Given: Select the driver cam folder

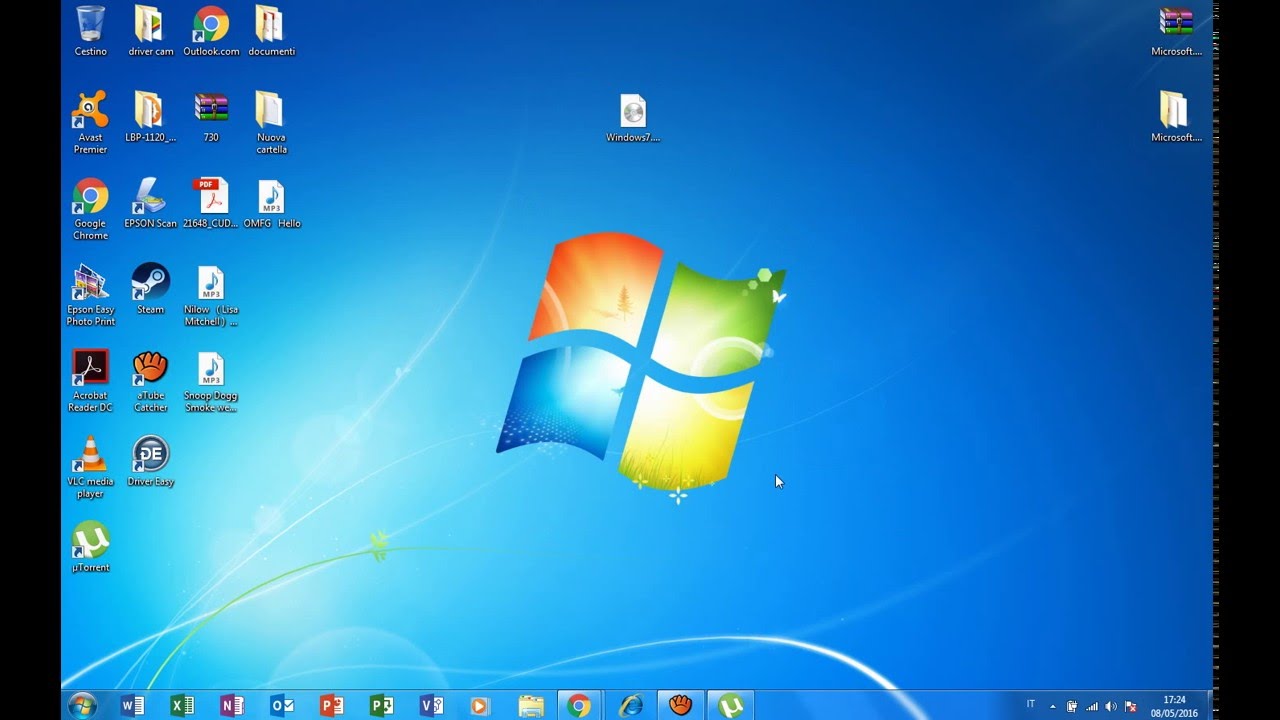Looking at the screenshot, I should (x=150, y=31).
